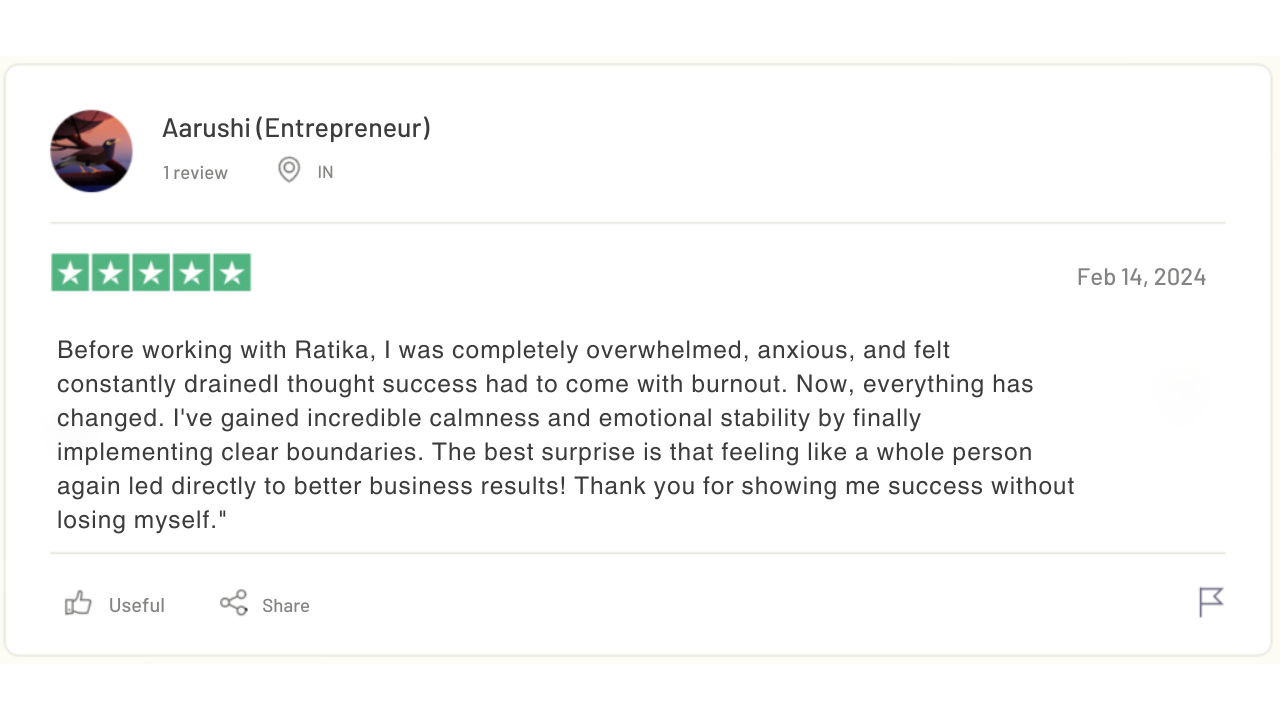This screenshot has width=1280, height=720.
Task: Click the fourth green rating star
Action: click(191, 273)
